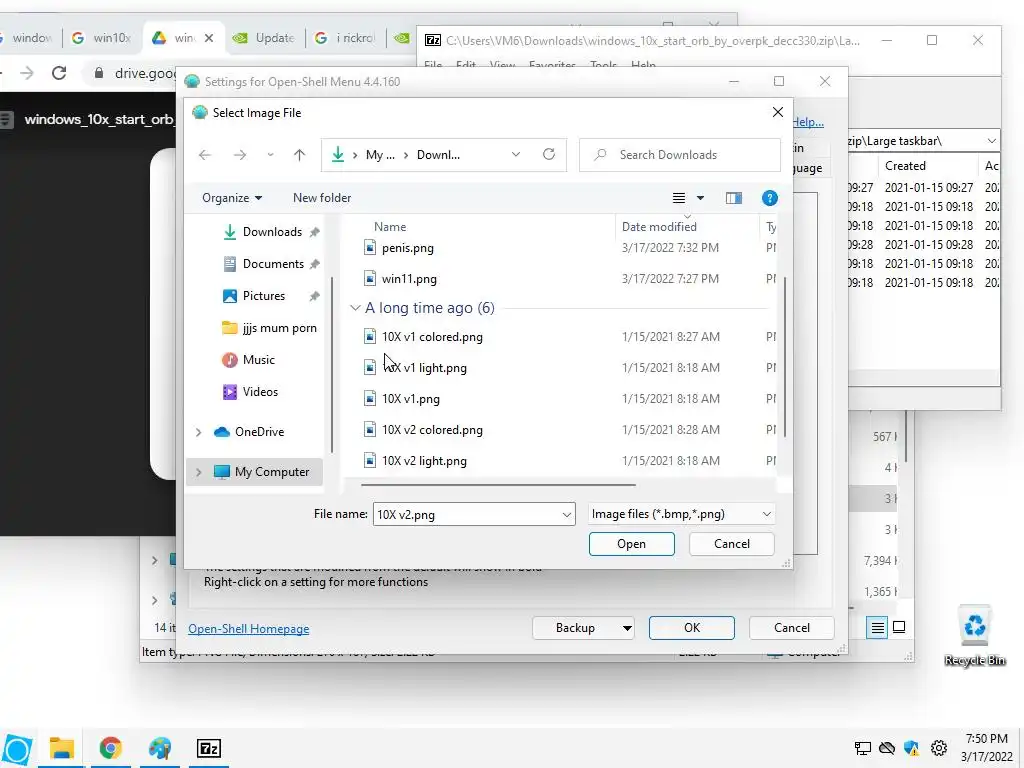Navigate up one folder level
The image size is (1024, 768).
[x=299, y=155]
